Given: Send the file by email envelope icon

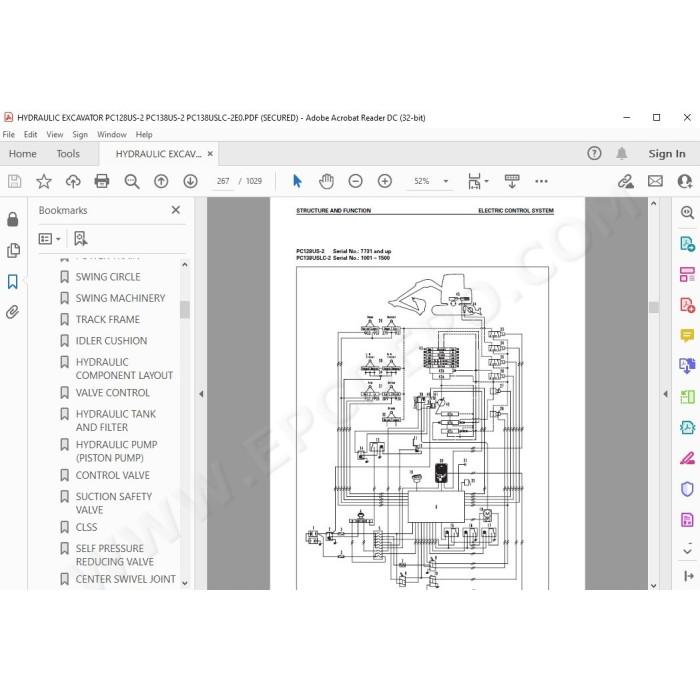Looking at the screenshot, I should click(x=655, y=181).
